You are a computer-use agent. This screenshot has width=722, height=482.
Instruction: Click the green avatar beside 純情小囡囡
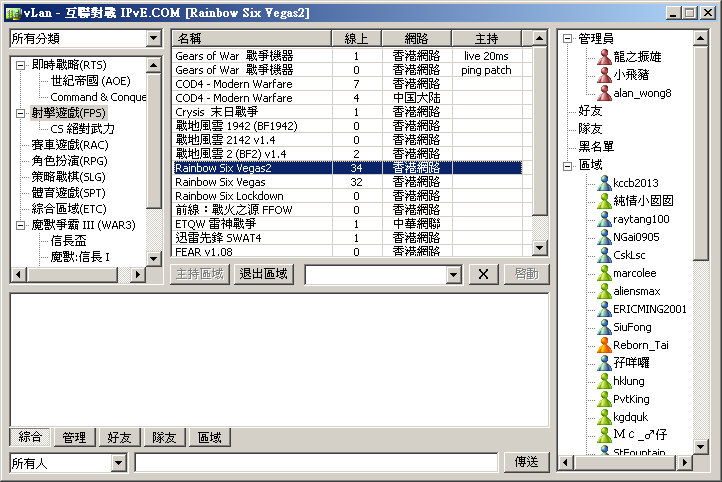click(604, 201)
